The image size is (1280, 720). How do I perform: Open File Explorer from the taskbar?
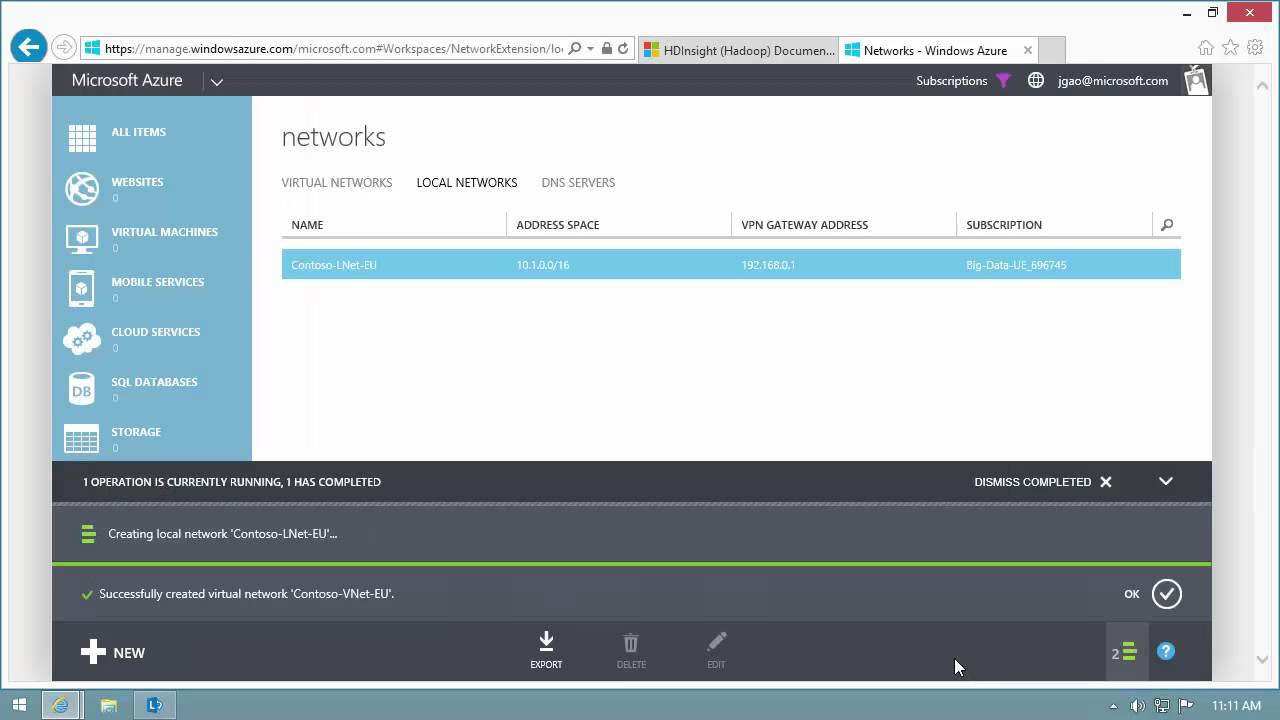coord(108,705)
